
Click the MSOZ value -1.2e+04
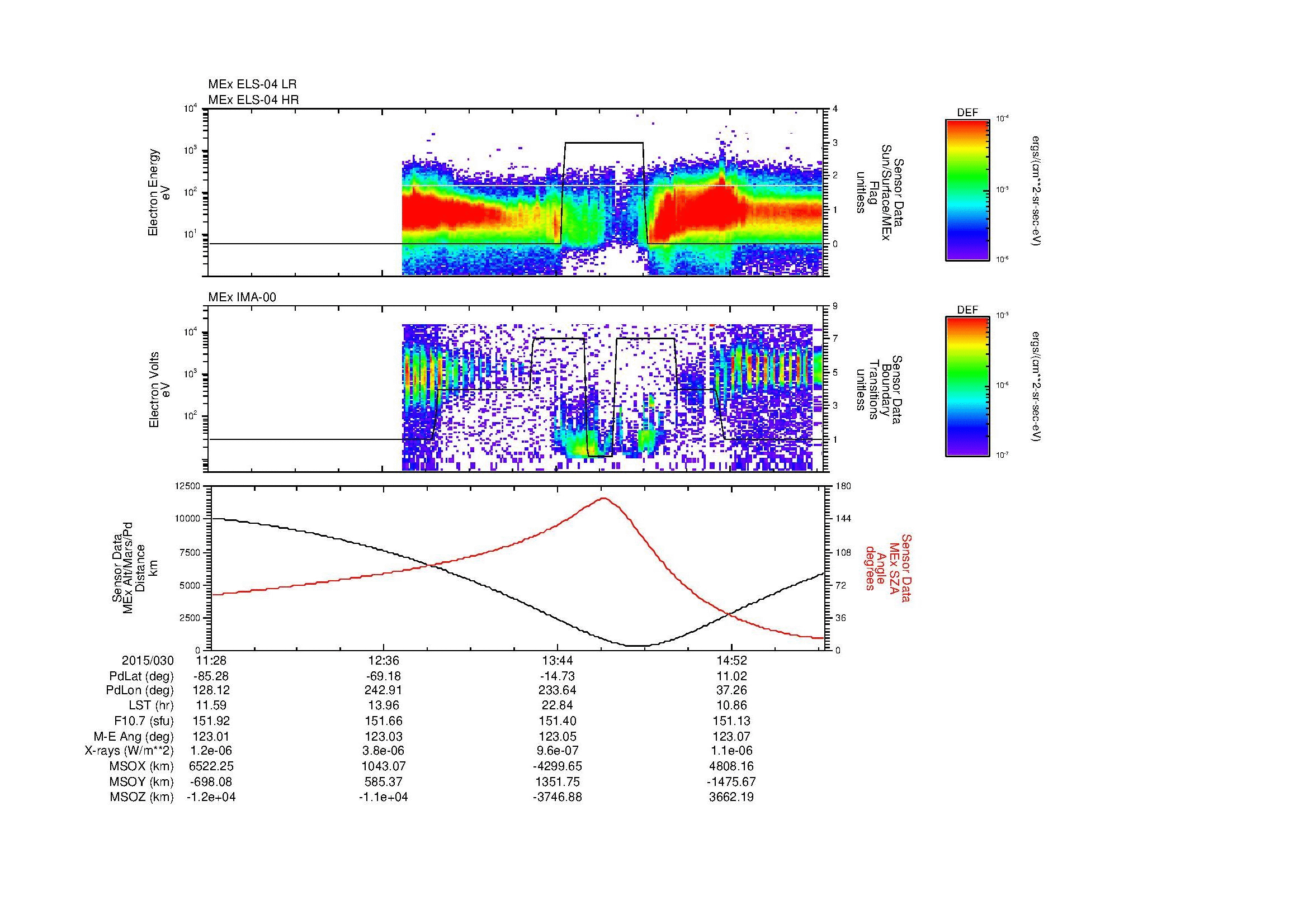[211, 797]
